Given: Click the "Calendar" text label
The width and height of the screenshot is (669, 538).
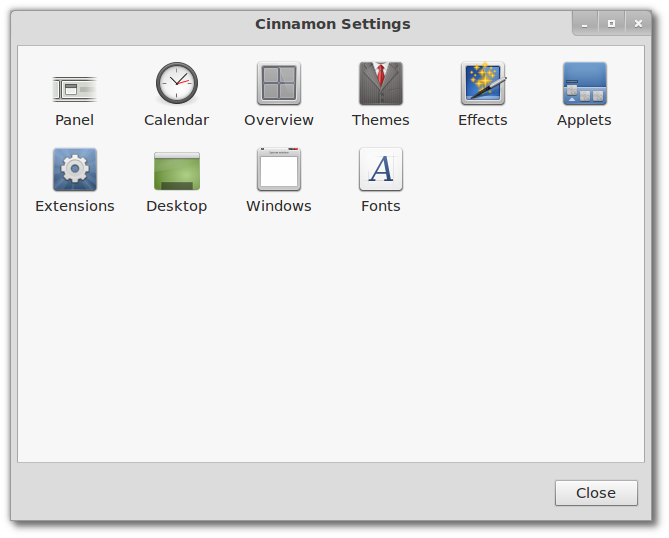Looking at the screenshot, I should pyautogui.click(x=177, y=120).
